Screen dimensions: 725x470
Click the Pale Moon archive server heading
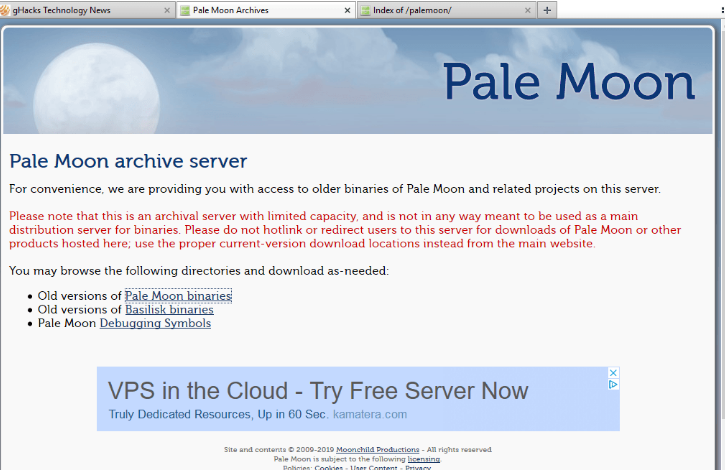(x=128, y=161)
